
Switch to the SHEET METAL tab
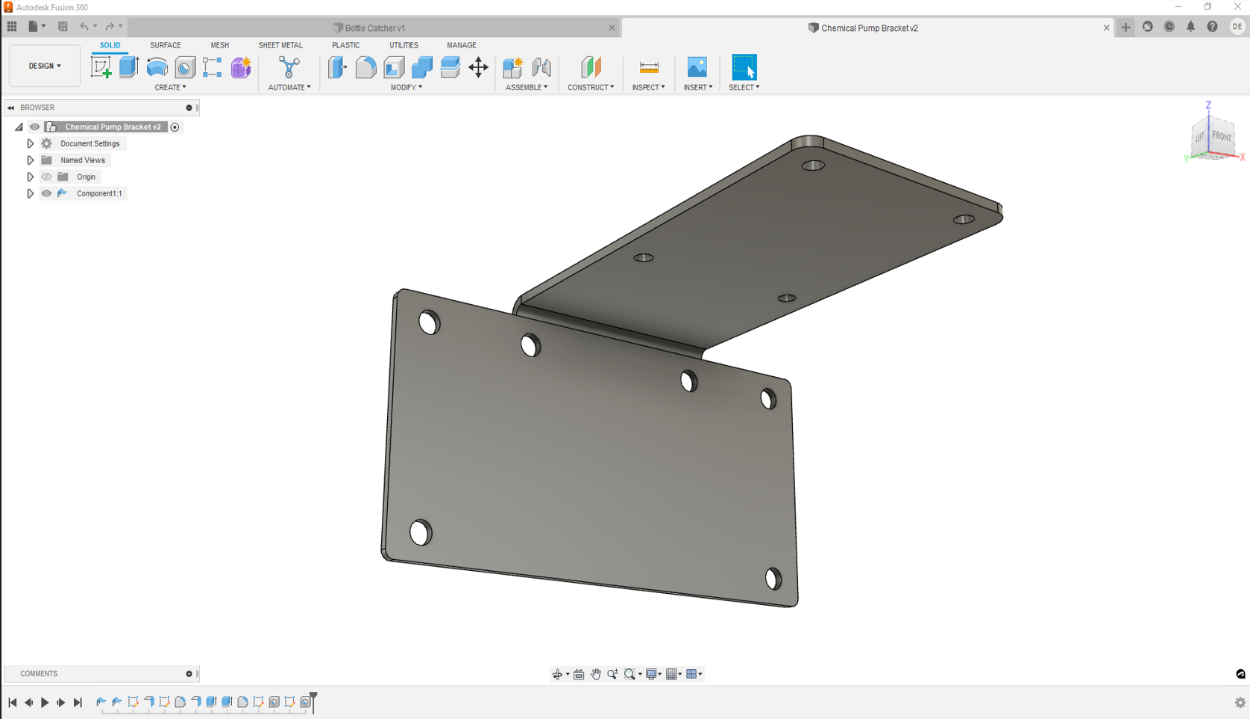[280, 45]
